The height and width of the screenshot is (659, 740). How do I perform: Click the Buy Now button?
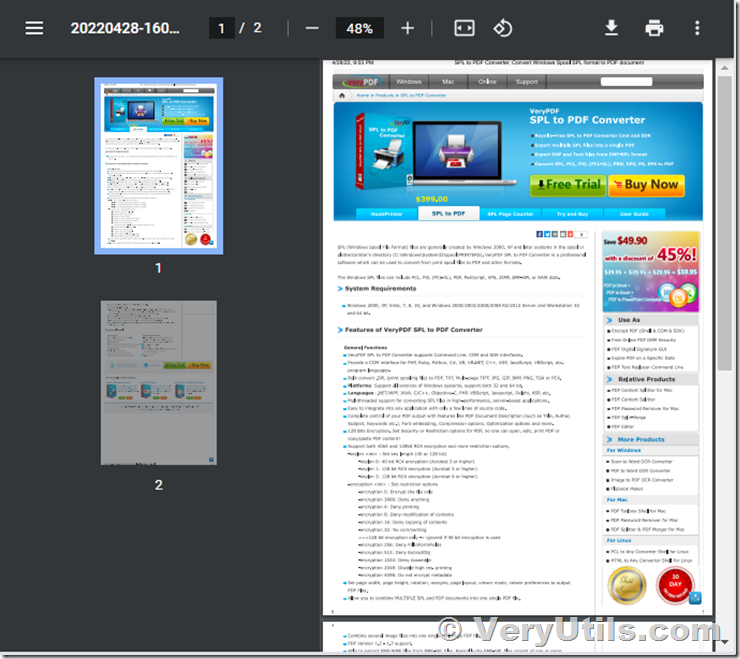coord(647,185)
